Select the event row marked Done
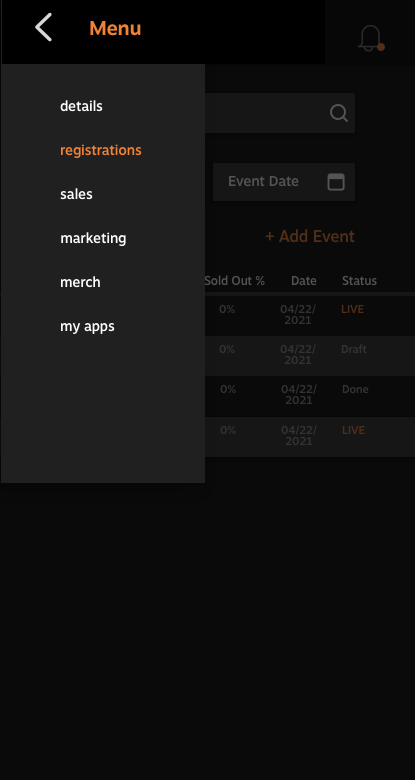415x780 pixels. coord(310,395)
